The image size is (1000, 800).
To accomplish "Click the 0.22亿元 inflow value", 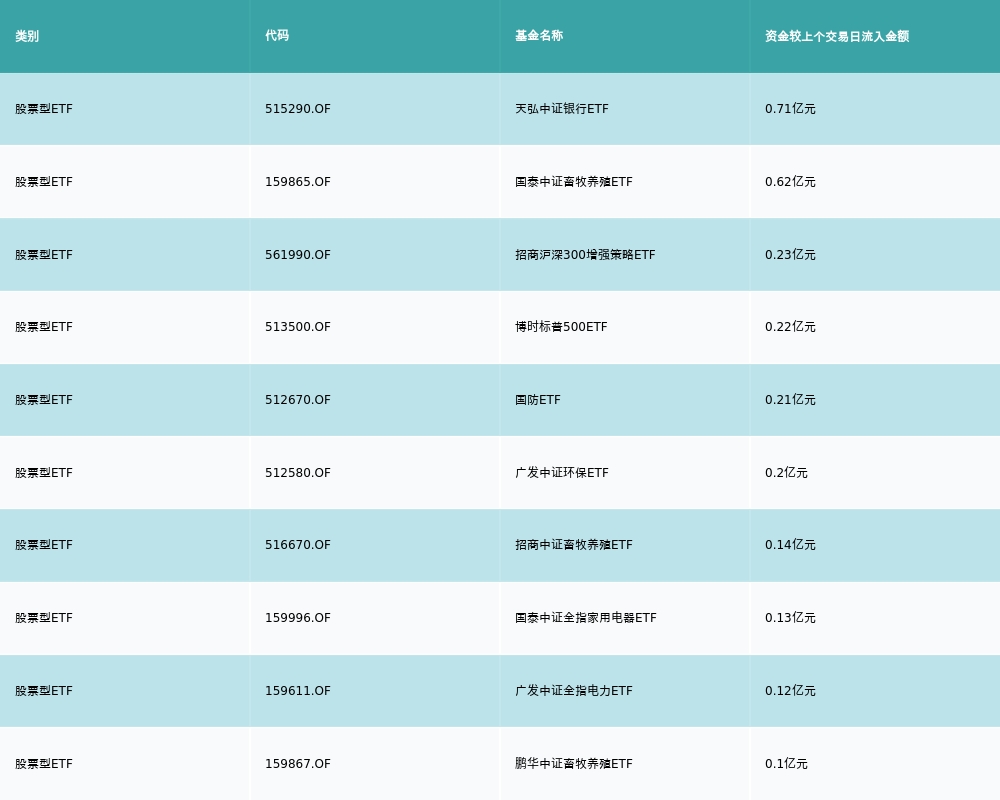I will coord(790,327).
